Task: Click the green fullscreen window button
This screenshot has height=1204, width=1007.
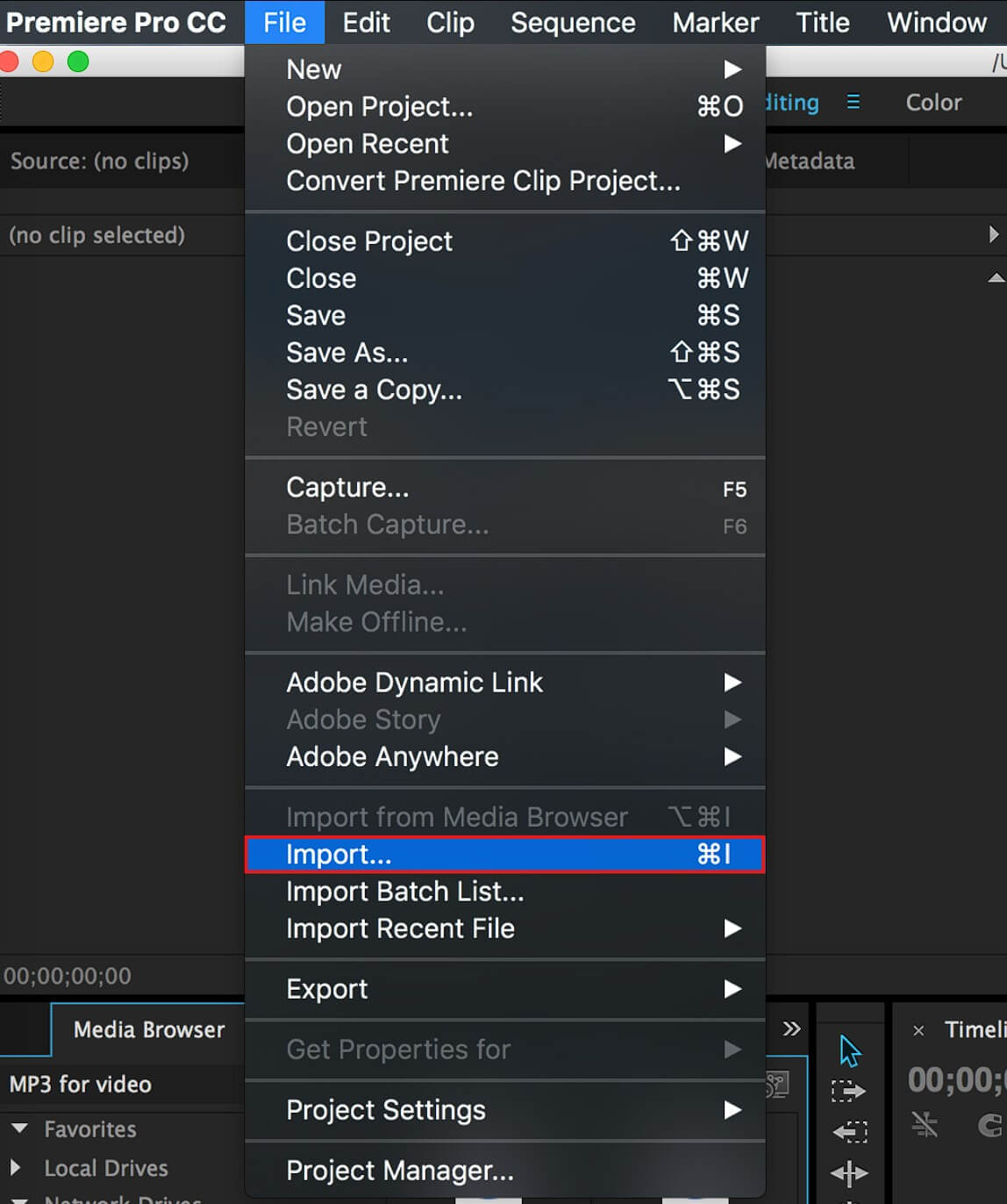Action: [78, 61]
